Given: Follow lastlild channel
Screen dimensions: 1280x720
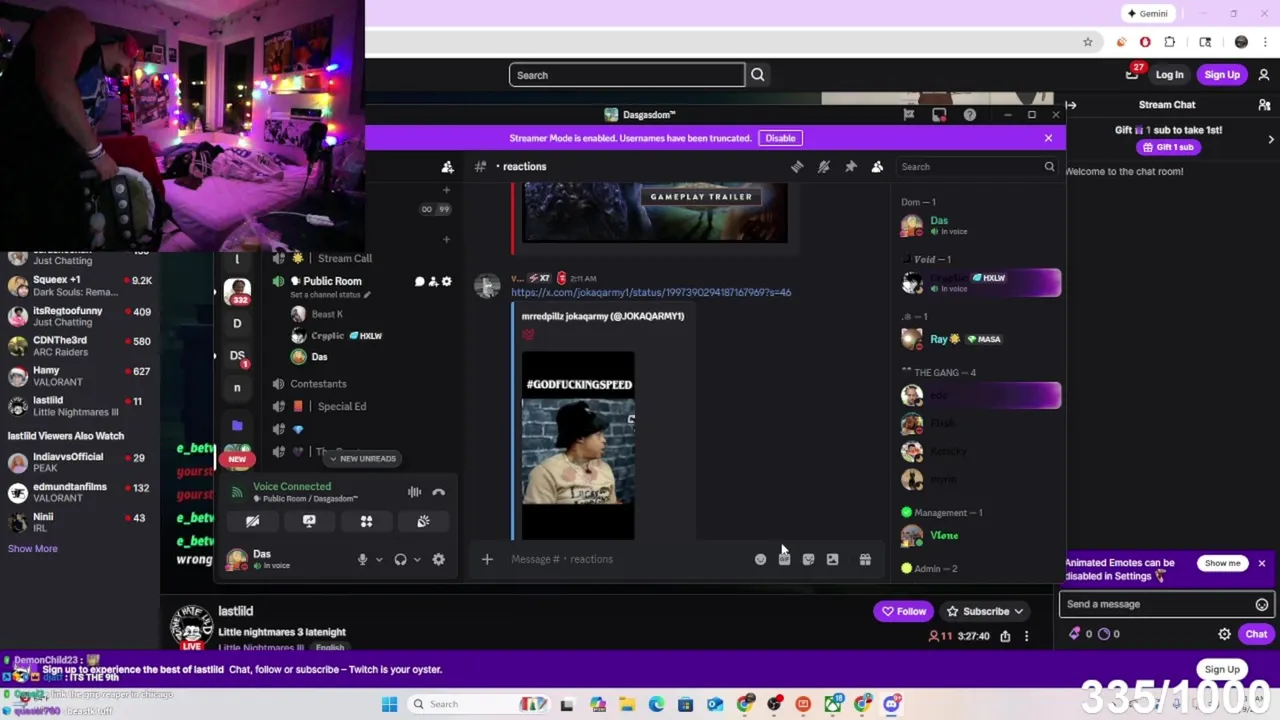Looking at the screenshot, I should [903, 611].
